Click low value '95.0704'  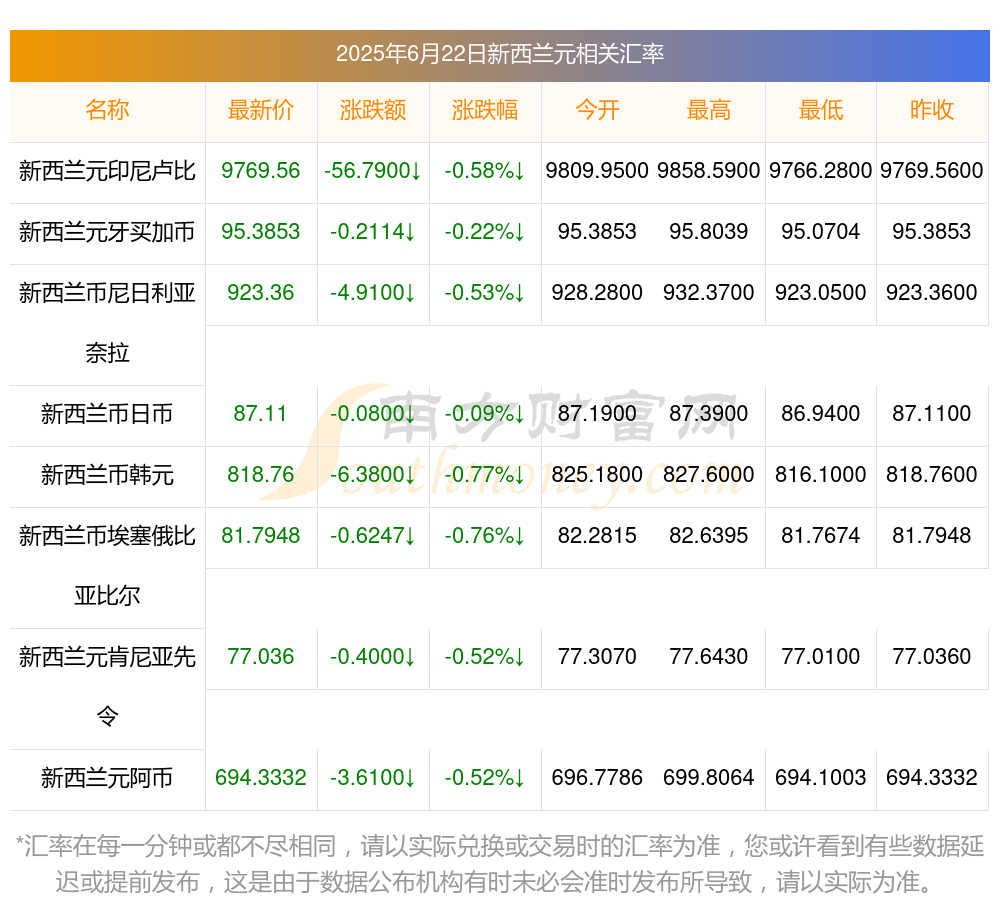pos(821,232)
